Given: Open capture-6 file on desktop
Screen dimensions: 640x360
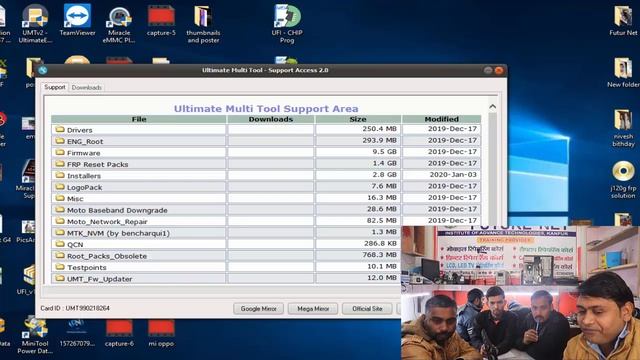Looking at the screenshot, I should (x=119, y=333).
